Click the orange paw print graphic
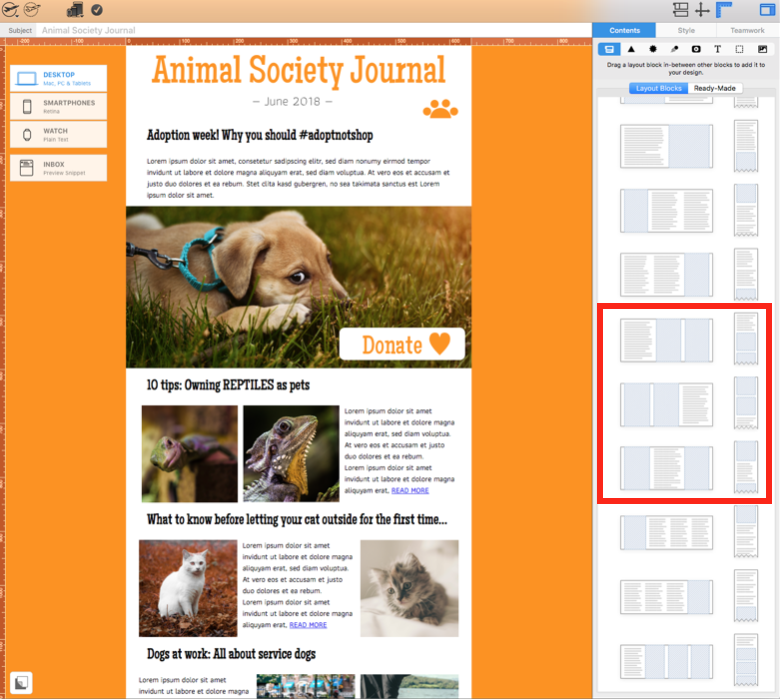 tap(440, 109)
